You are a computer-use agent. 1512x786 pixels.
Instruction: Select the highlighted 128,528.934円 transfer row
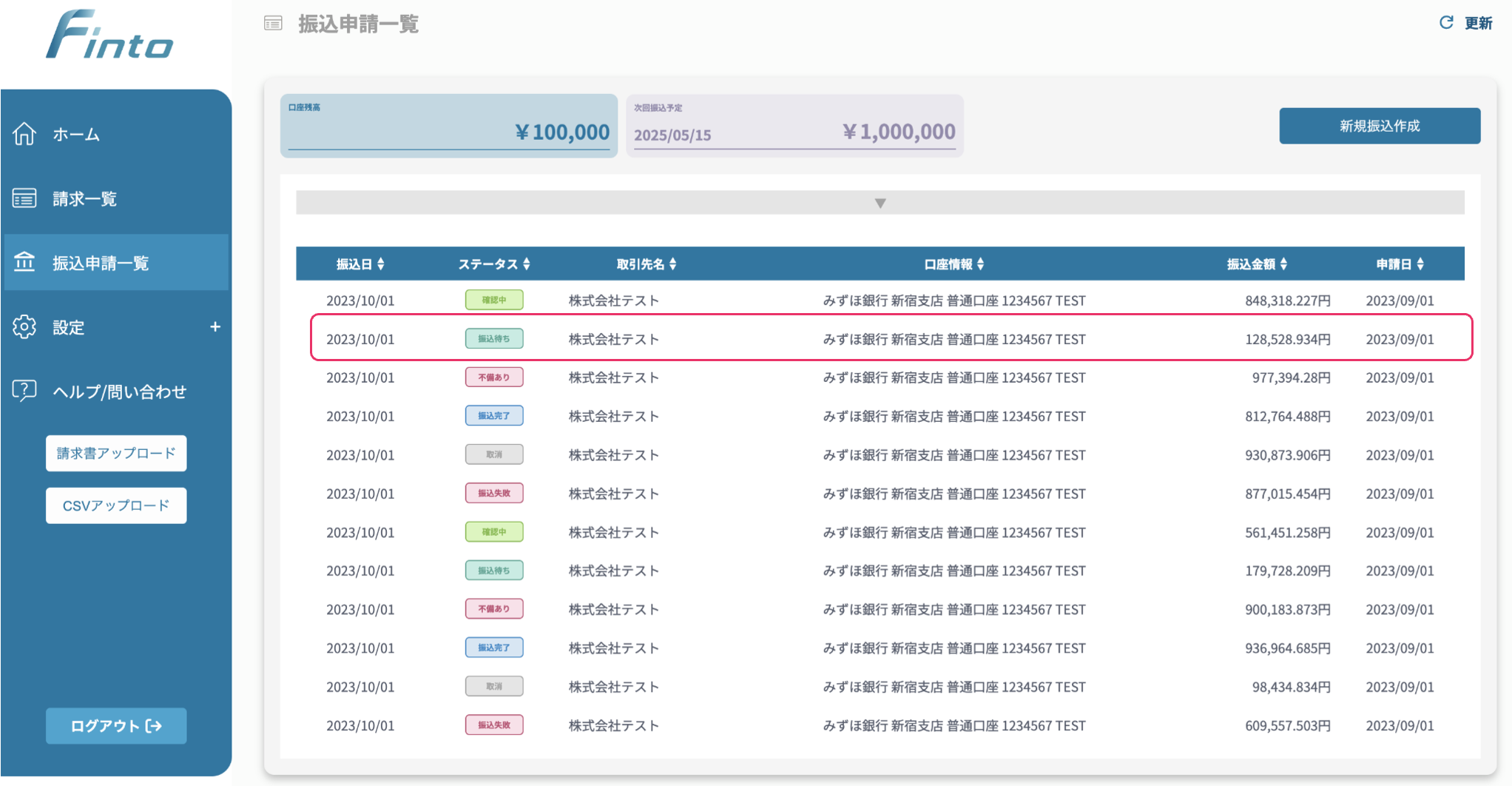(x=891, y=339)
